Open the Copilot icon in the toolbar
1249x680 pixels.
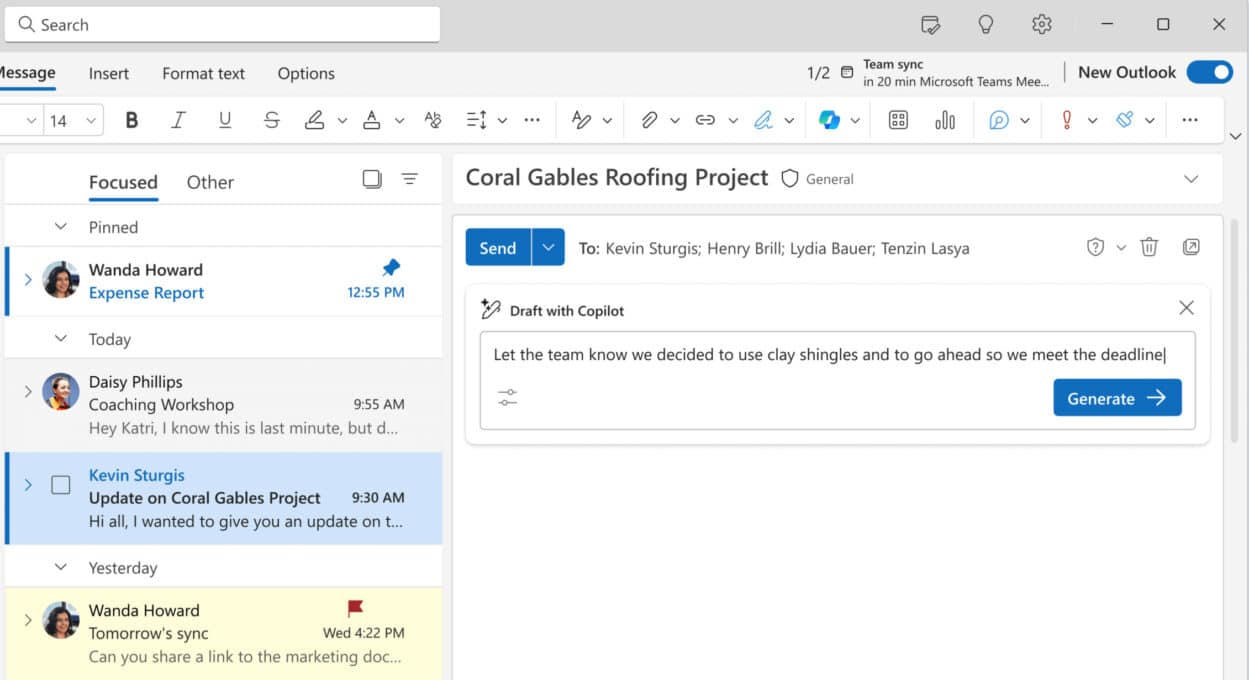(x=829, y=120)
